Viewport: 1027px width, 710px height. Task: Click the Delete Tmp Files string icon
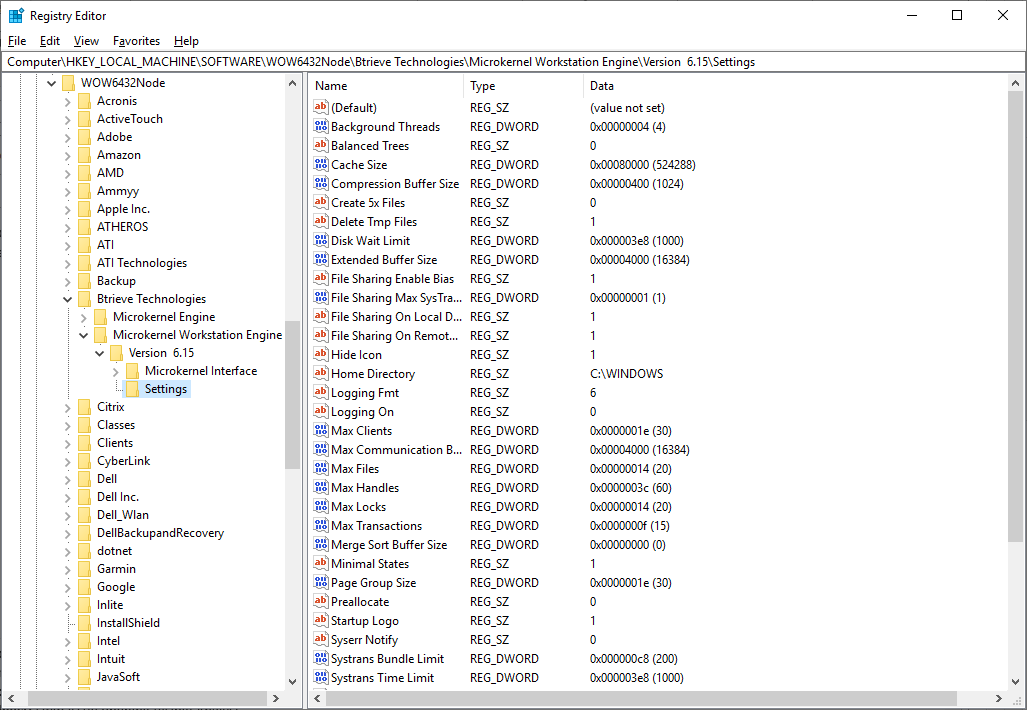[x=320, y=221]
